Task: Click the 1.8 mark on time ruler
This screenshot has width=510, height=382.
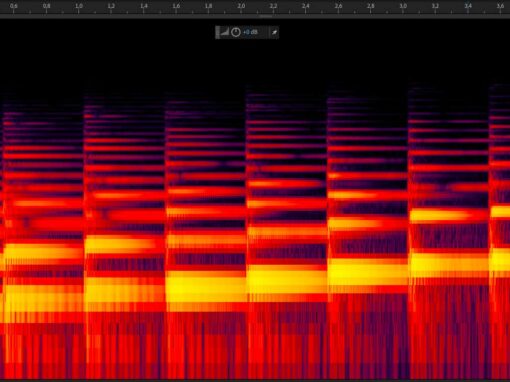Action: pyautogui.click(x=209, y=6)
